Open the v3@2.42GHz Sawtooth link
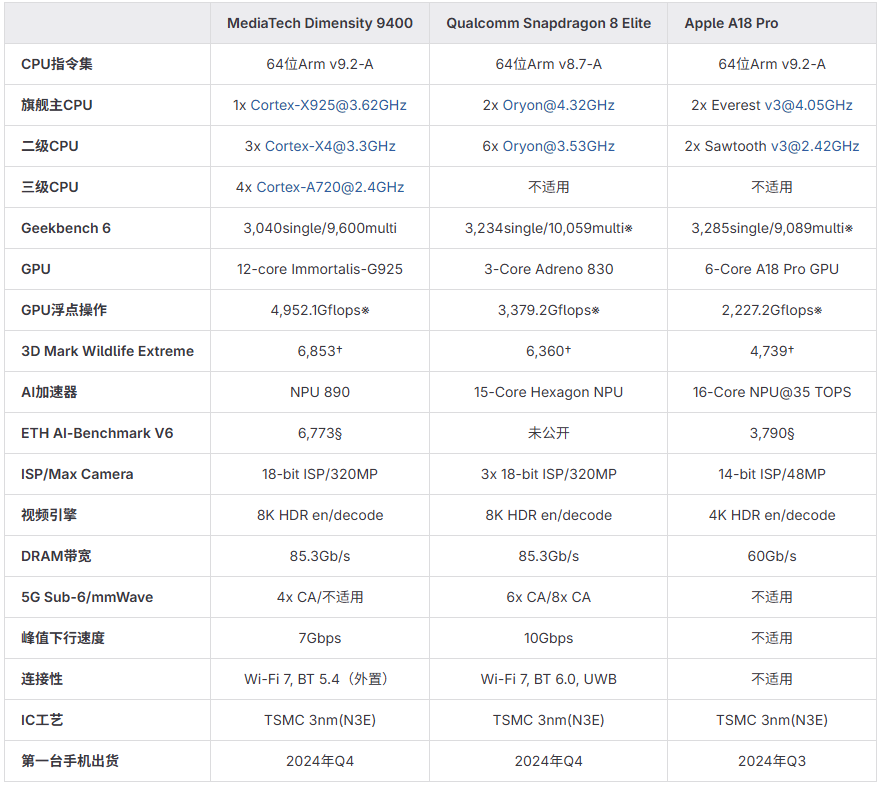The height and width of the screenshot is (786, 879). pyautogui.click(x=815, y=146)
